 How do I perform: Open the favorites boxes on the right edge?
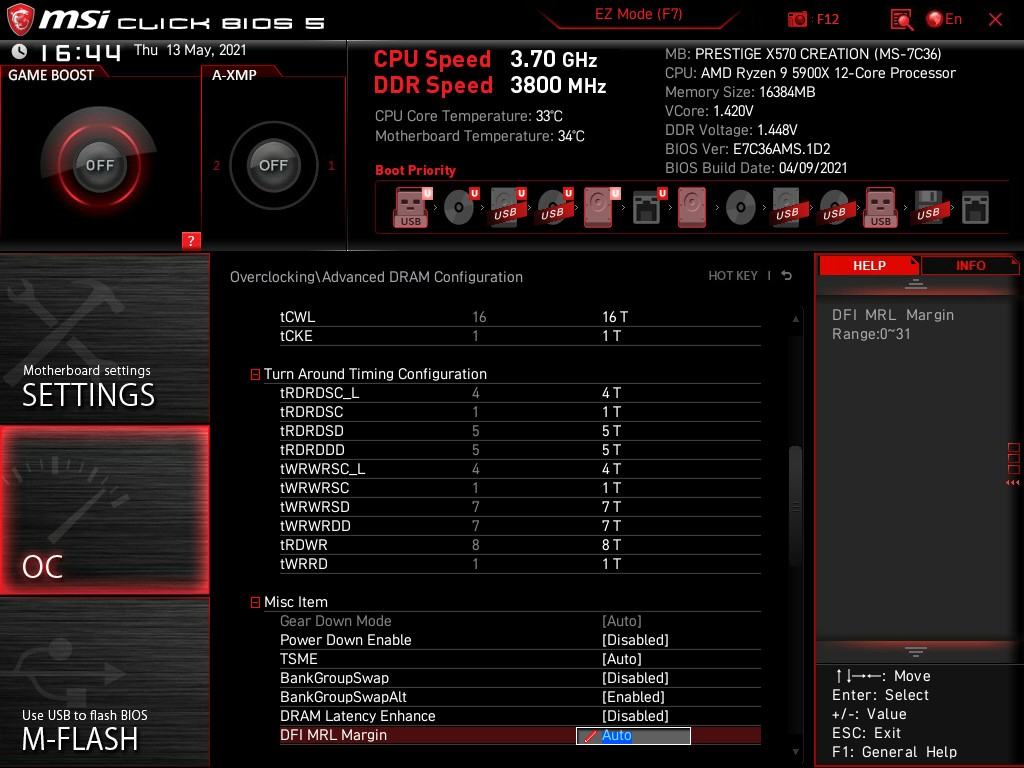(1014, 458)
